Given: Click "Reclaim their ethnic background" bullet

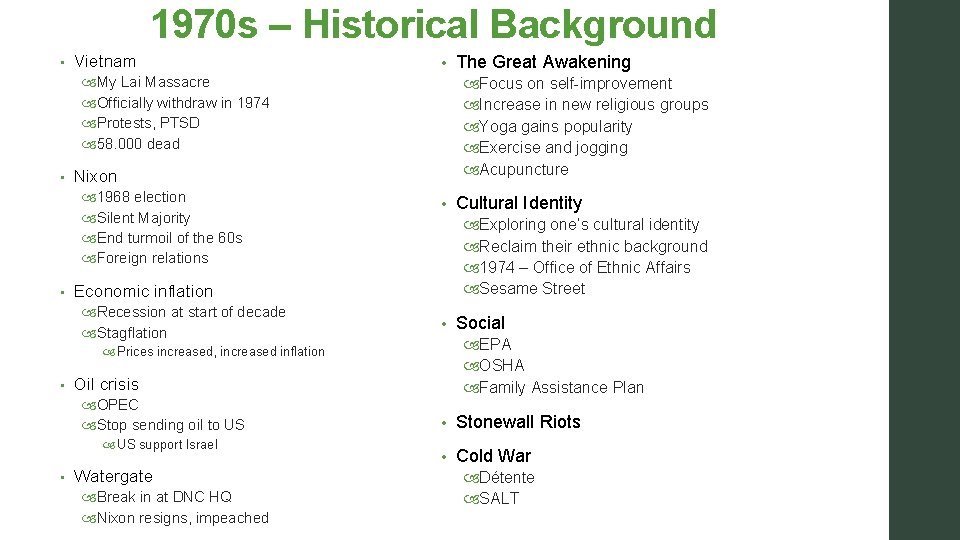Looking at the screenshot, I should pyautogui.click(x=593, y=247).
